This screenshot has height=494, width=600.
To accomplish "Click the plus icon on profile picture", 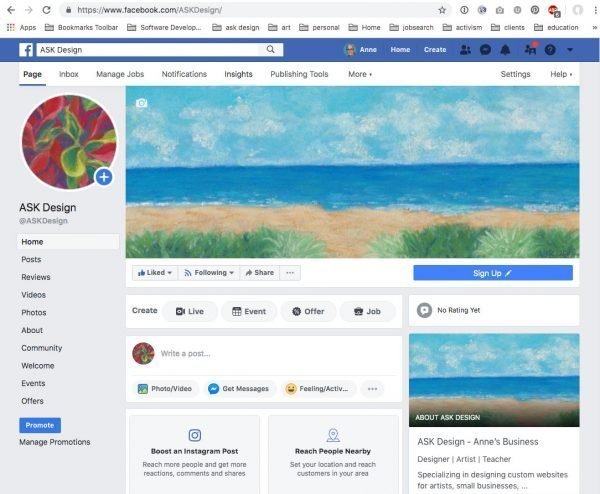I will pyautogui.click(x=104, y=177).
